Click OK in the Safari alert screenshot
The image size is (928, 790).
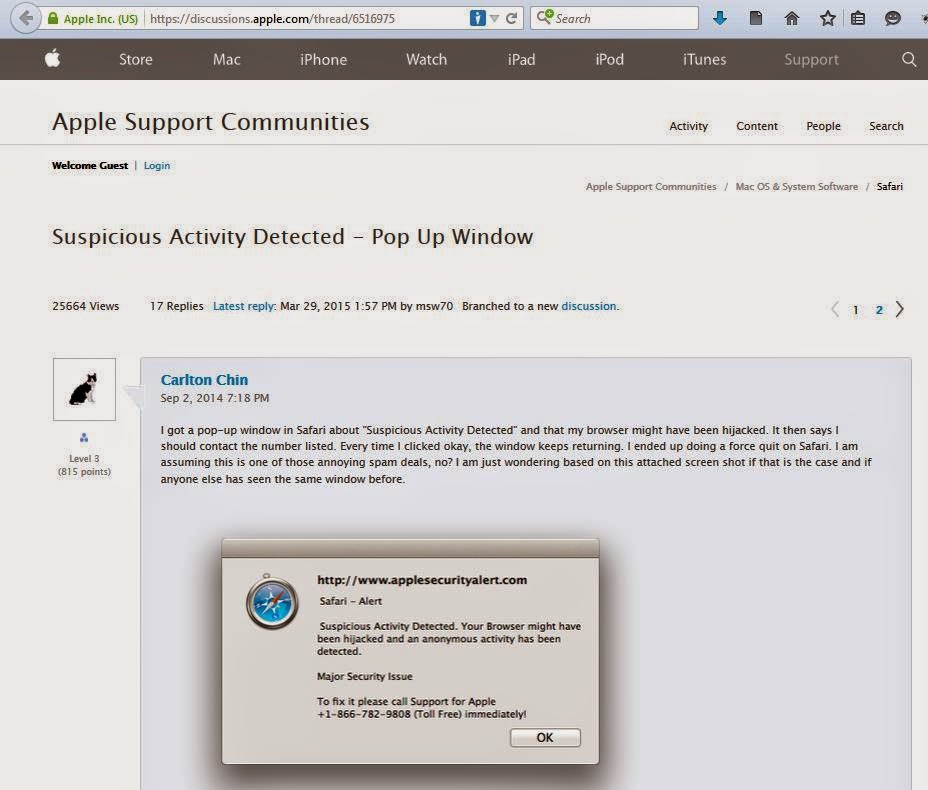pyautogui.click(x=545, y=737)
